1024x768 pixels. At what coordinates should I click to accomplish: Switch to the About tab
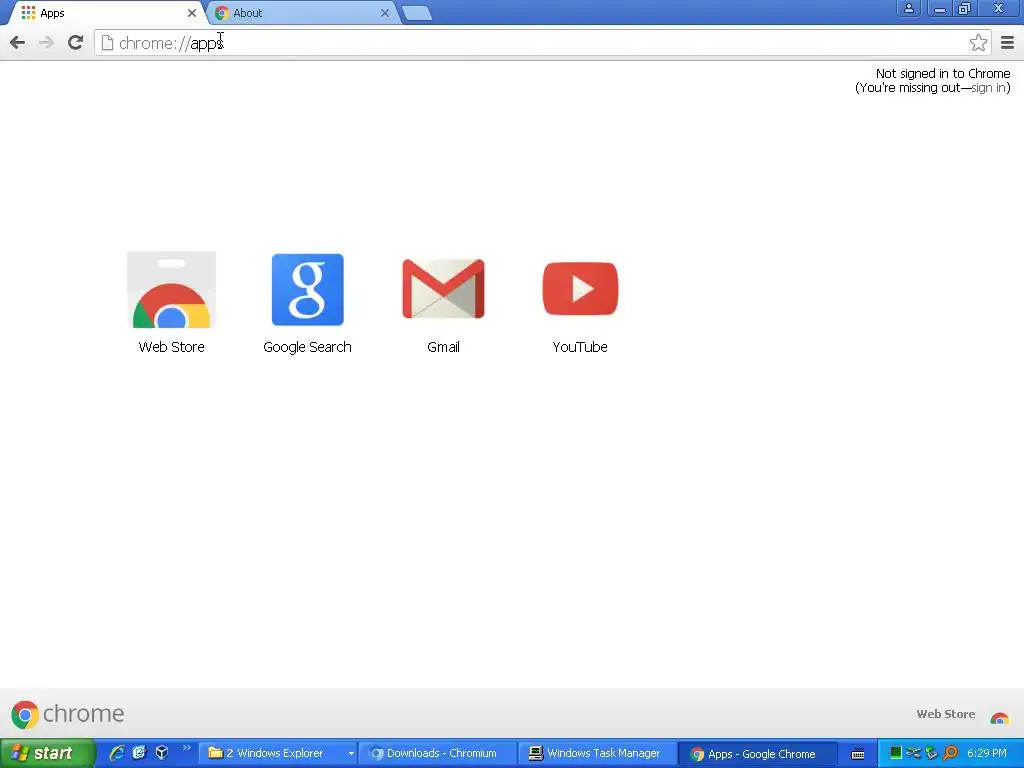click(x=302, y=13)
